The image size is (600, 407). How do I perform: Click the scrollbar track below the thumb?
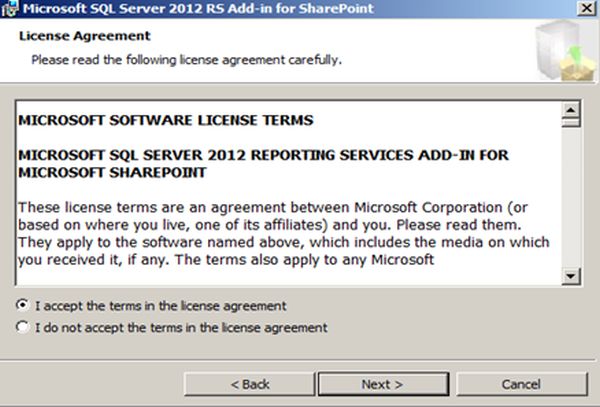click(571, 200)
